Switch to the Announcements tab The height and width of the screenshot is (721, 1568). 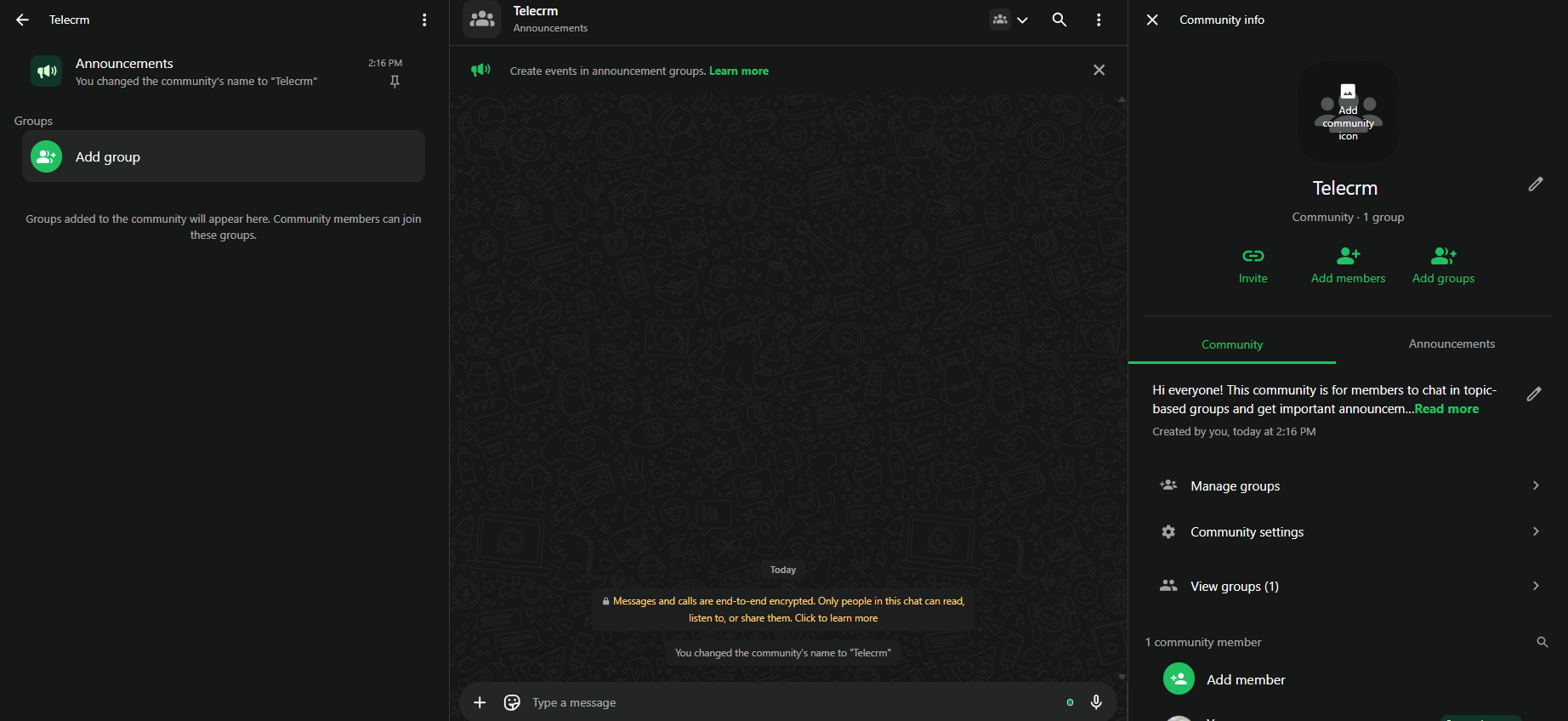pos(1452,344)
